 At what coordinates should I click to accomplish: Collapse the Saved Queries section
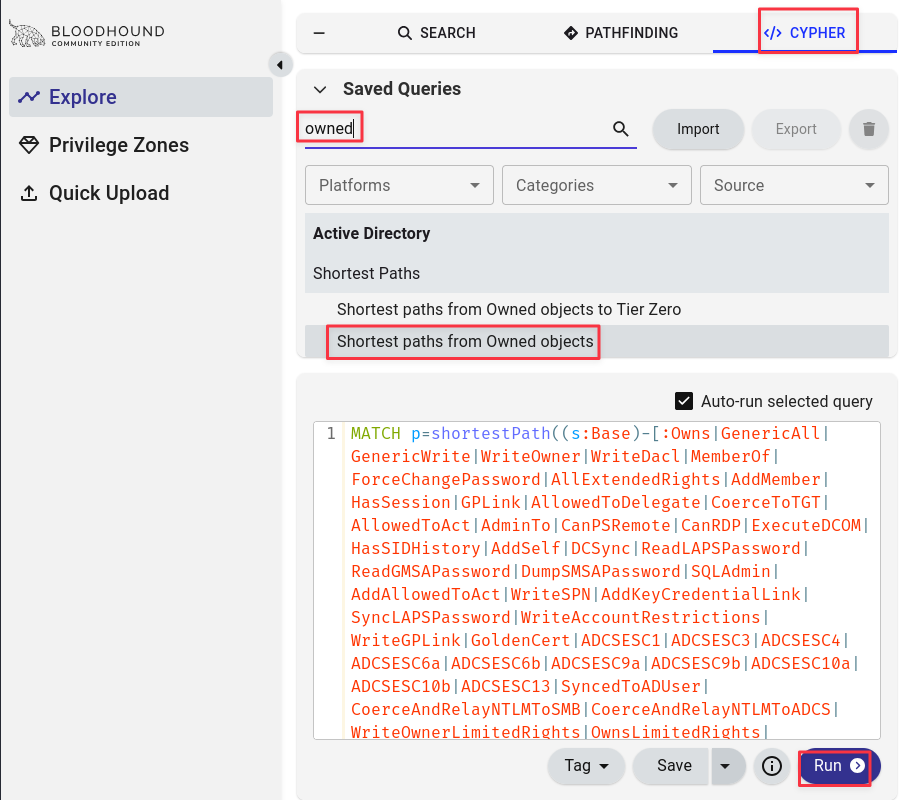pyautogui.click(x=320, y=90)
